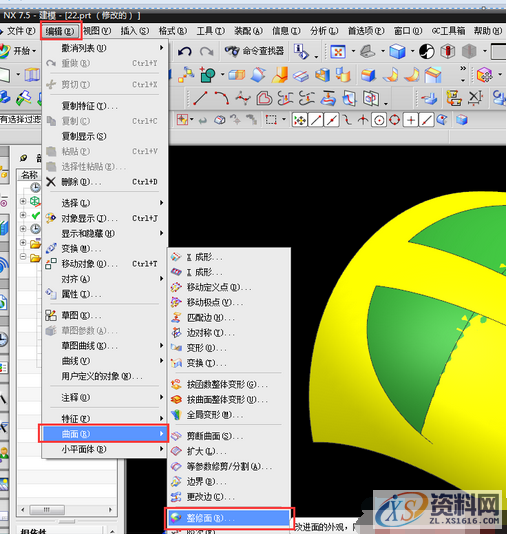This screenshot has height=534, width=507.
Task: Expand the 草图曲线(K) submenu
Action: point(105,346)
